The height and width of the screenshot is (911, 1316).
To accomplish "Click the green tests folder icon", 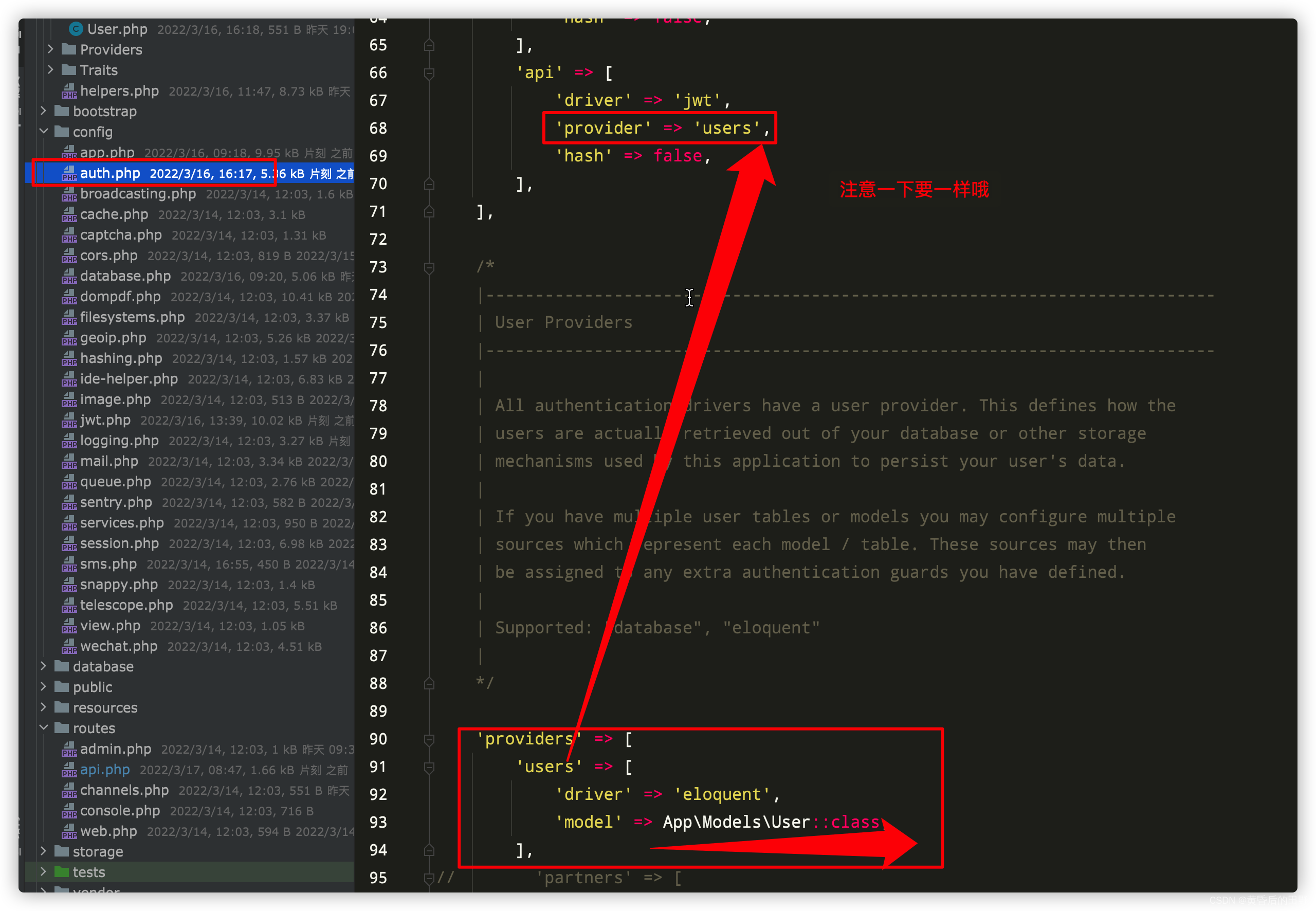I will point(62,871).
